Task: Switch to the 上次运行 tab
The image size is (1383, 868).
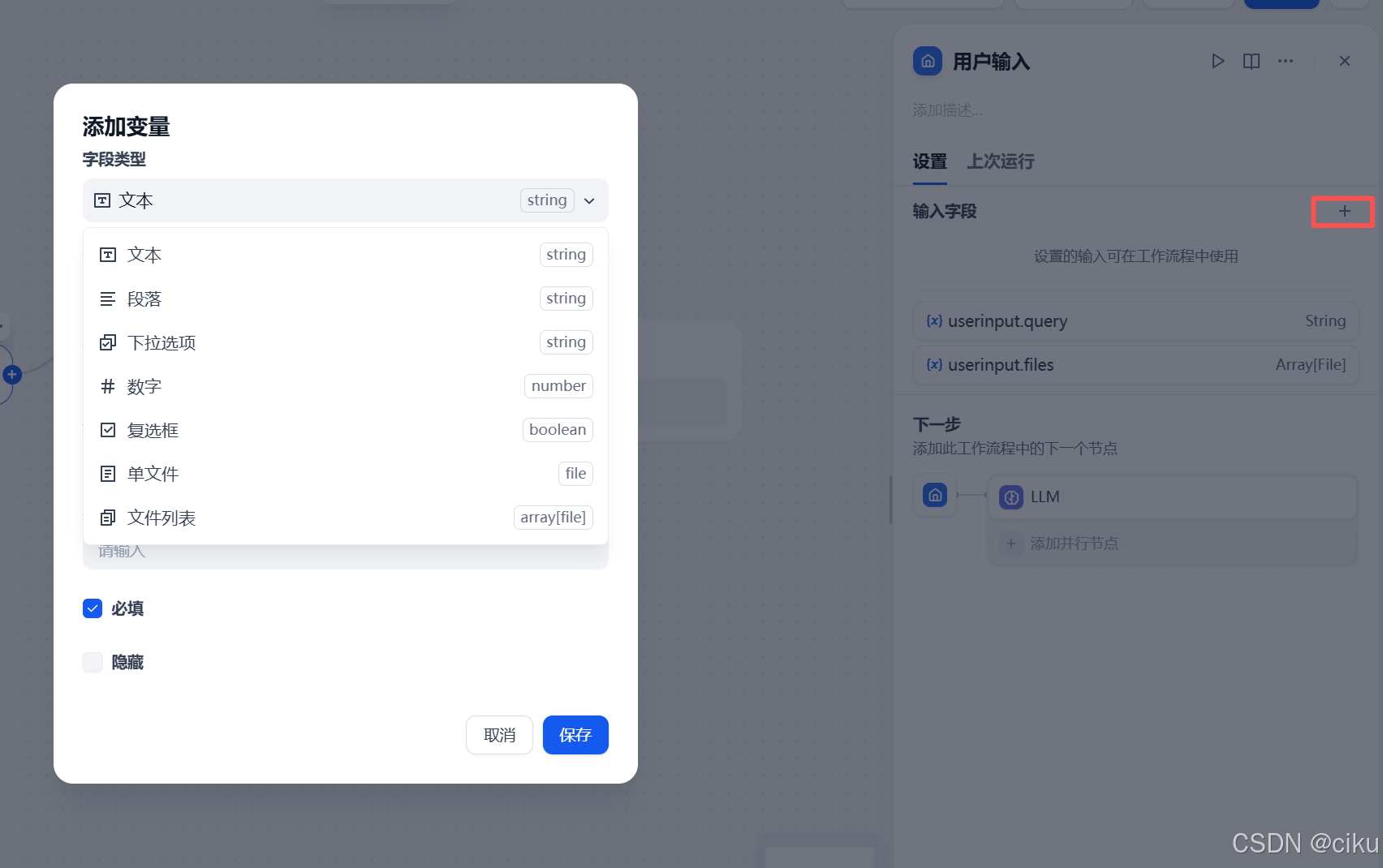Action: pyautogui.click(x=1001, y=161)
